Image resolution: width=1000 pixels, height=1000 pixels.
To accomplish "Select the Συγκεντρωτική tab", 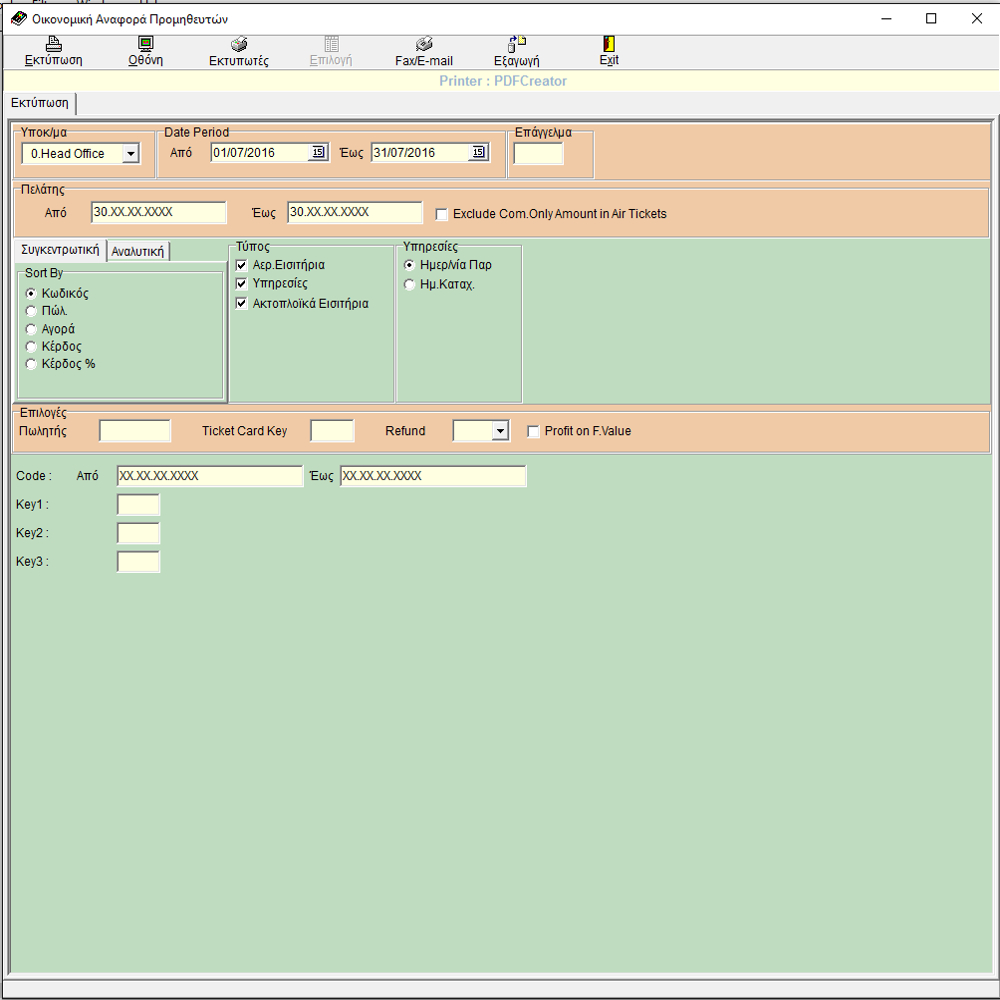I will (60, 250).
